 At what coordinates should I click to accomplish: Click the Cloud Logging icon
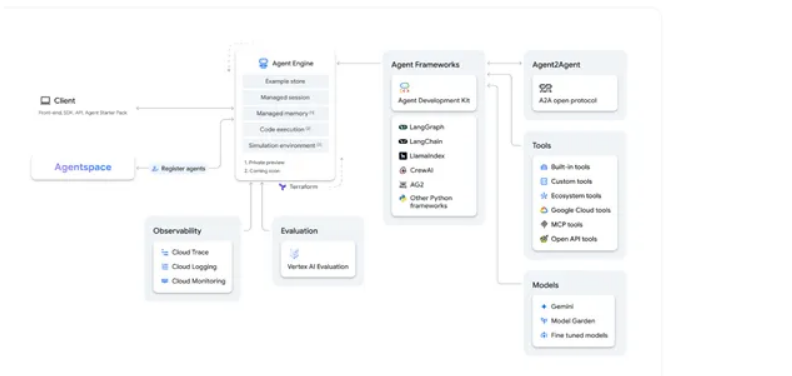point(165,267)
